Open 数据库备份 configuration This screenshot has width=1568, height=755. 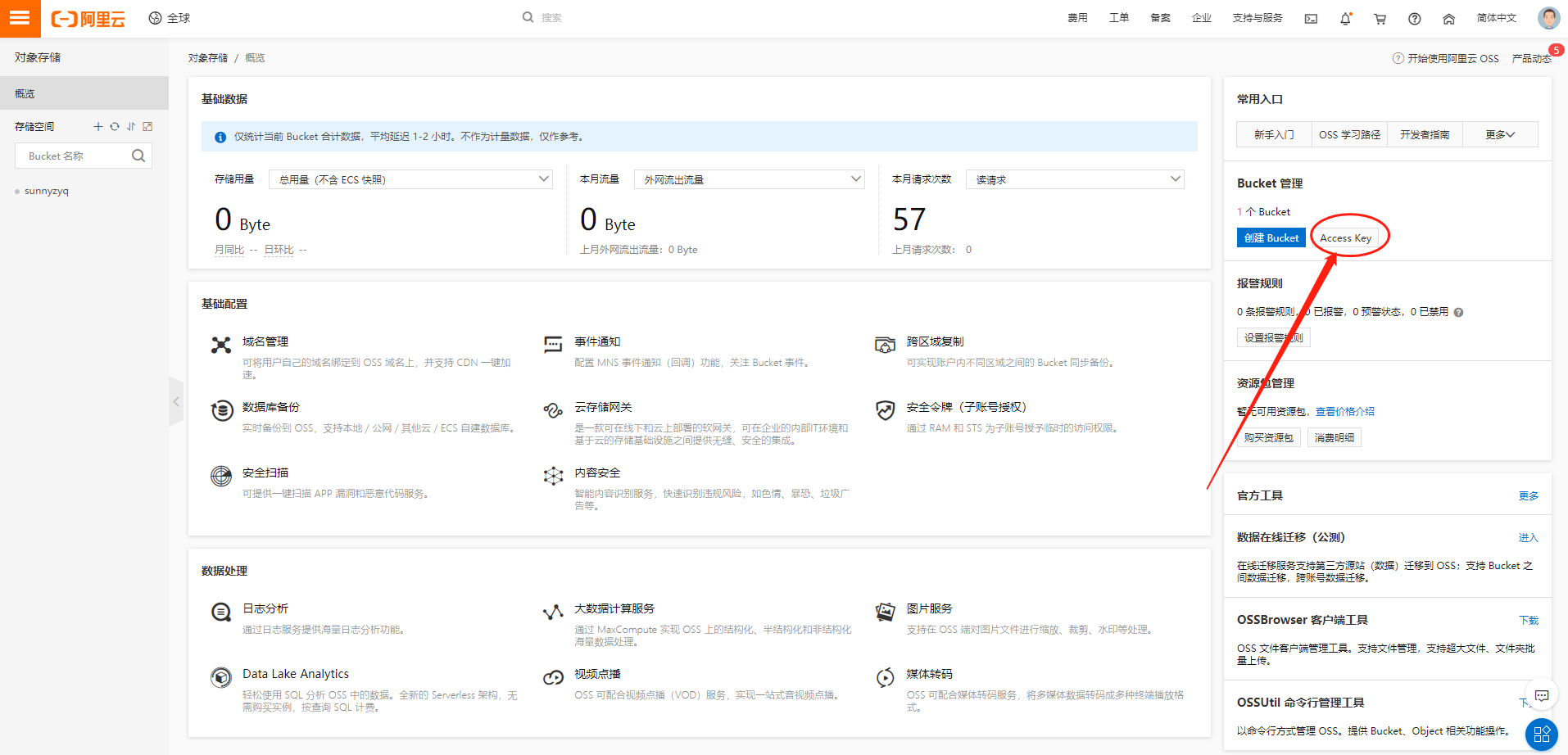pyautogui.click(x=271, y=407)
